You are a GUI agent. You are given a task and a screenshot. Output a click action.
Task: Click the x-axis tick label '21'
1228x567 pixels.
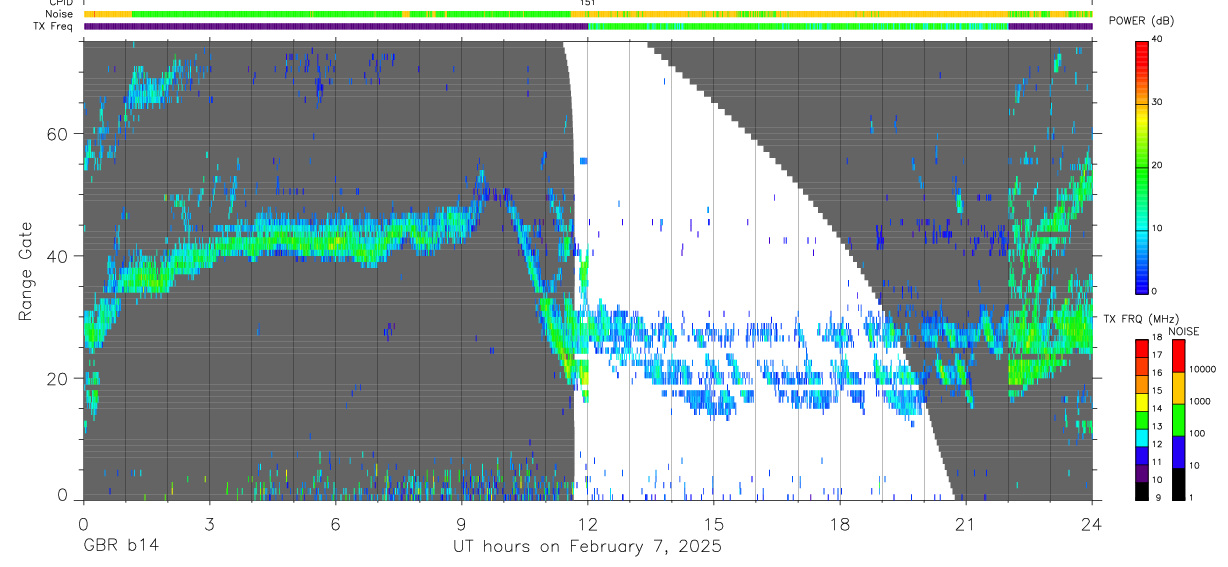(x=966, y=523)
